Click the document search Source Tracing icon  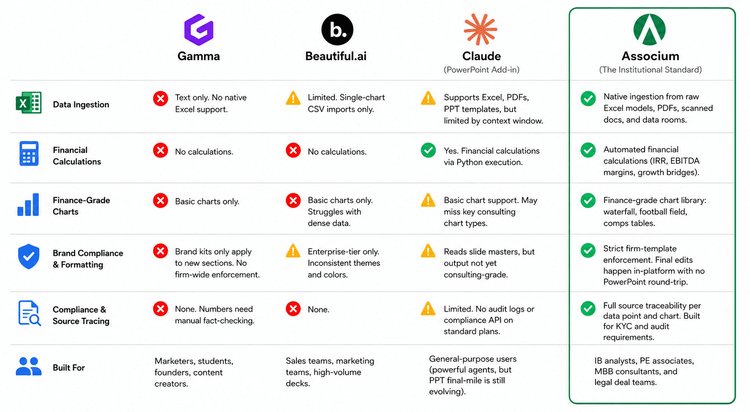(x=29, y=313)
